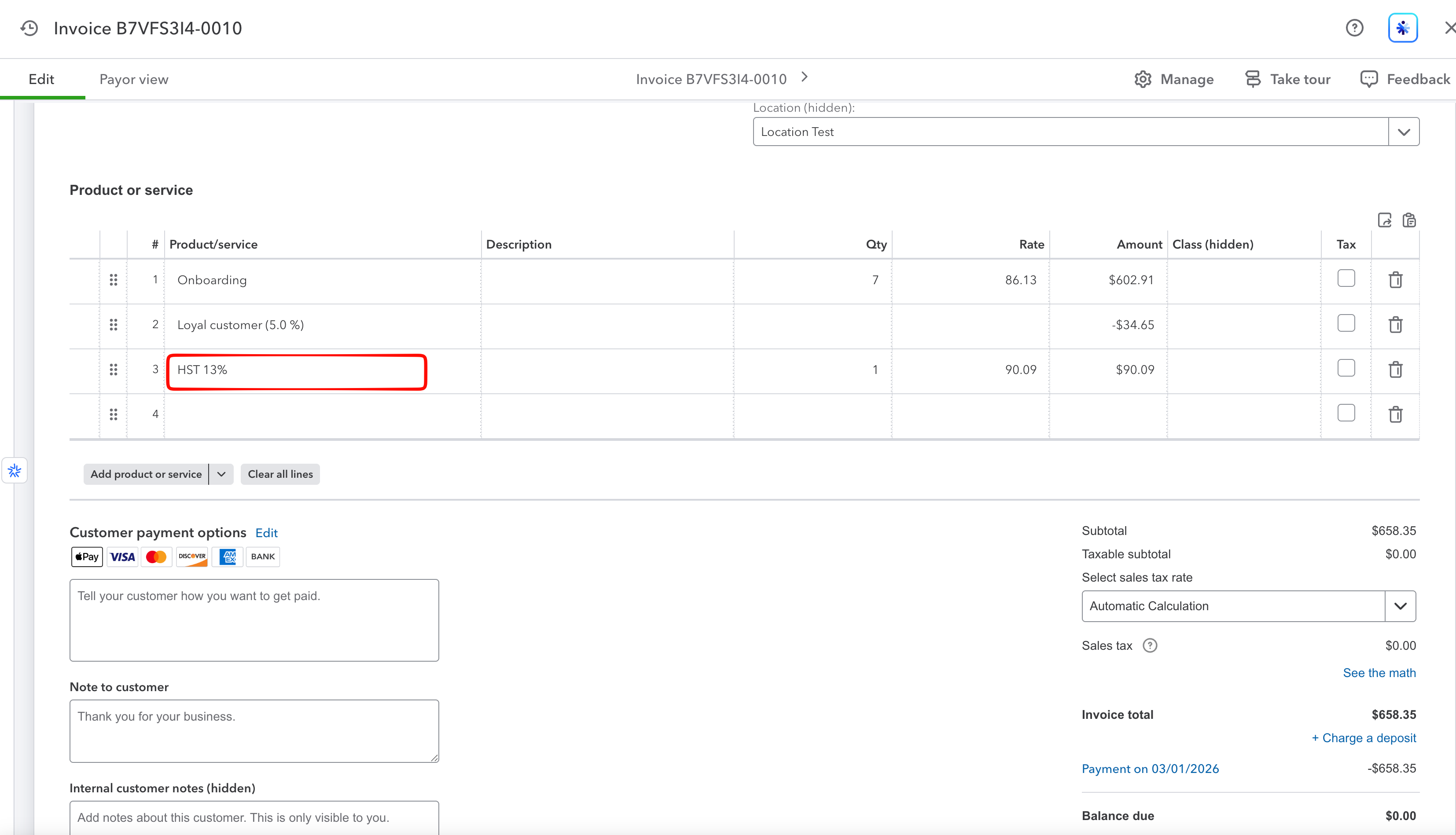Click the BANK payment icon
The height and width of the screenshot is (835, 1456).
pyautogui.click(x=263, y=557)
